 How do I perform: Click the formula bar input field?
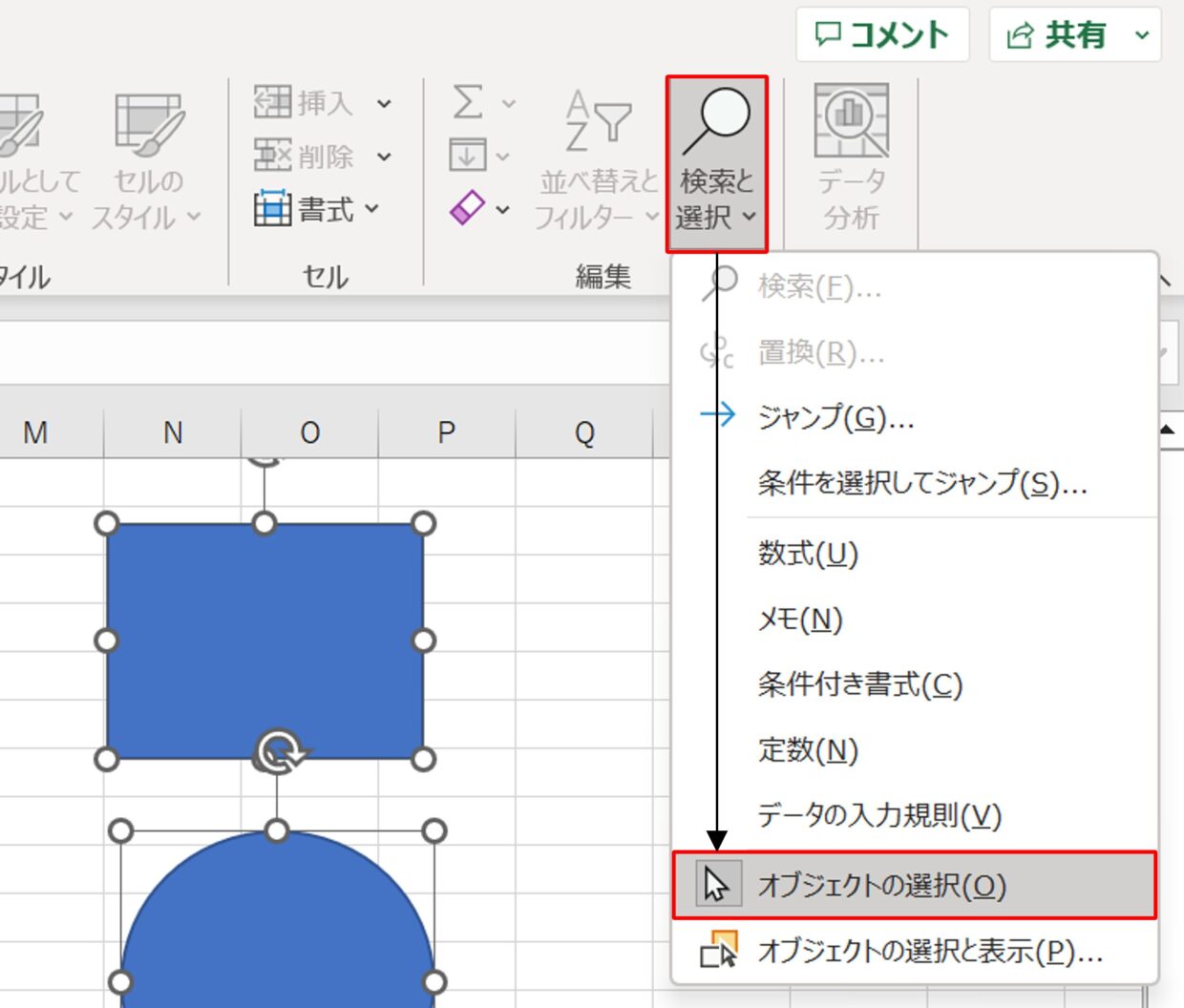pos(334,352)
